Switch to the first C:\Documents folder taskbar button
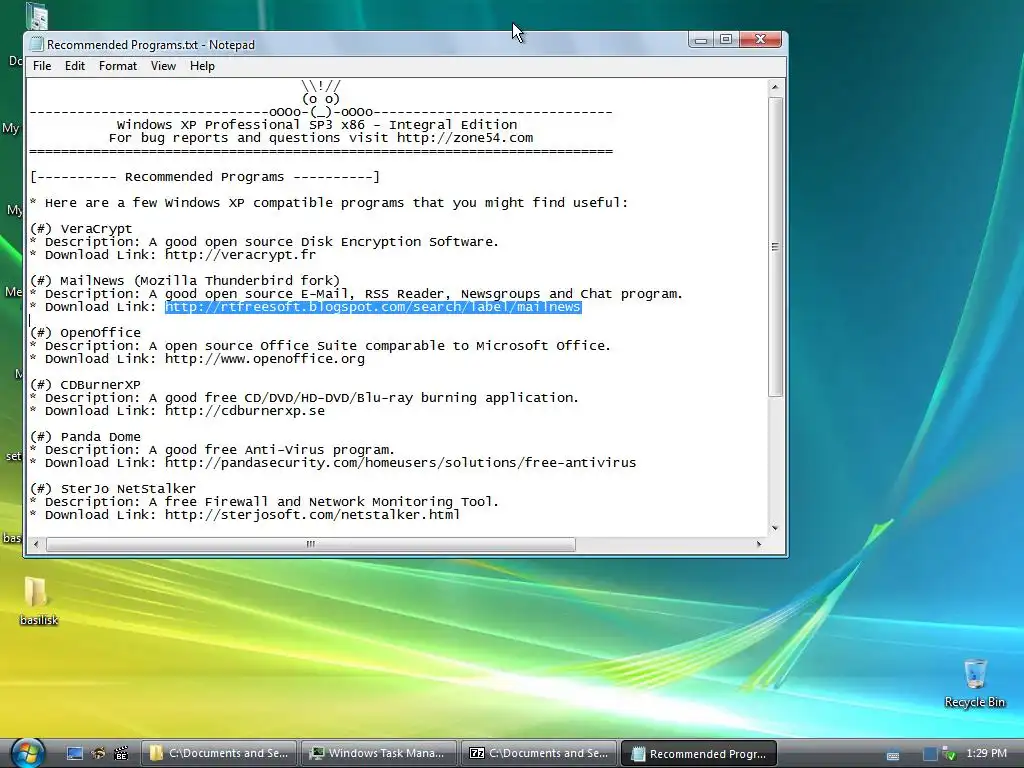The image size is (1024, 768). [x=219, y=753]
